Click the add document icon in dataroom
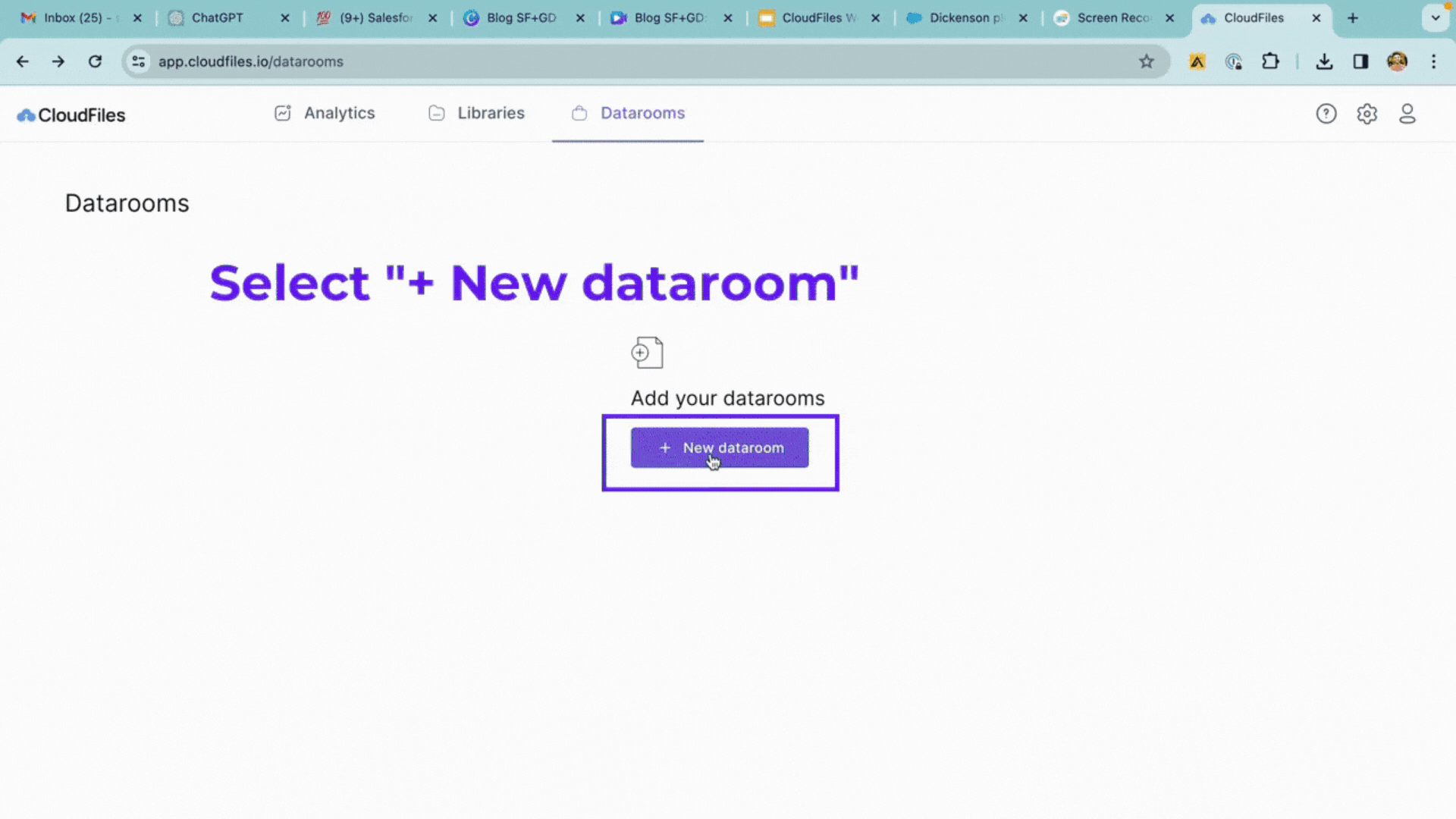The height and width of the screenshot is (819, 1456). 648,351
